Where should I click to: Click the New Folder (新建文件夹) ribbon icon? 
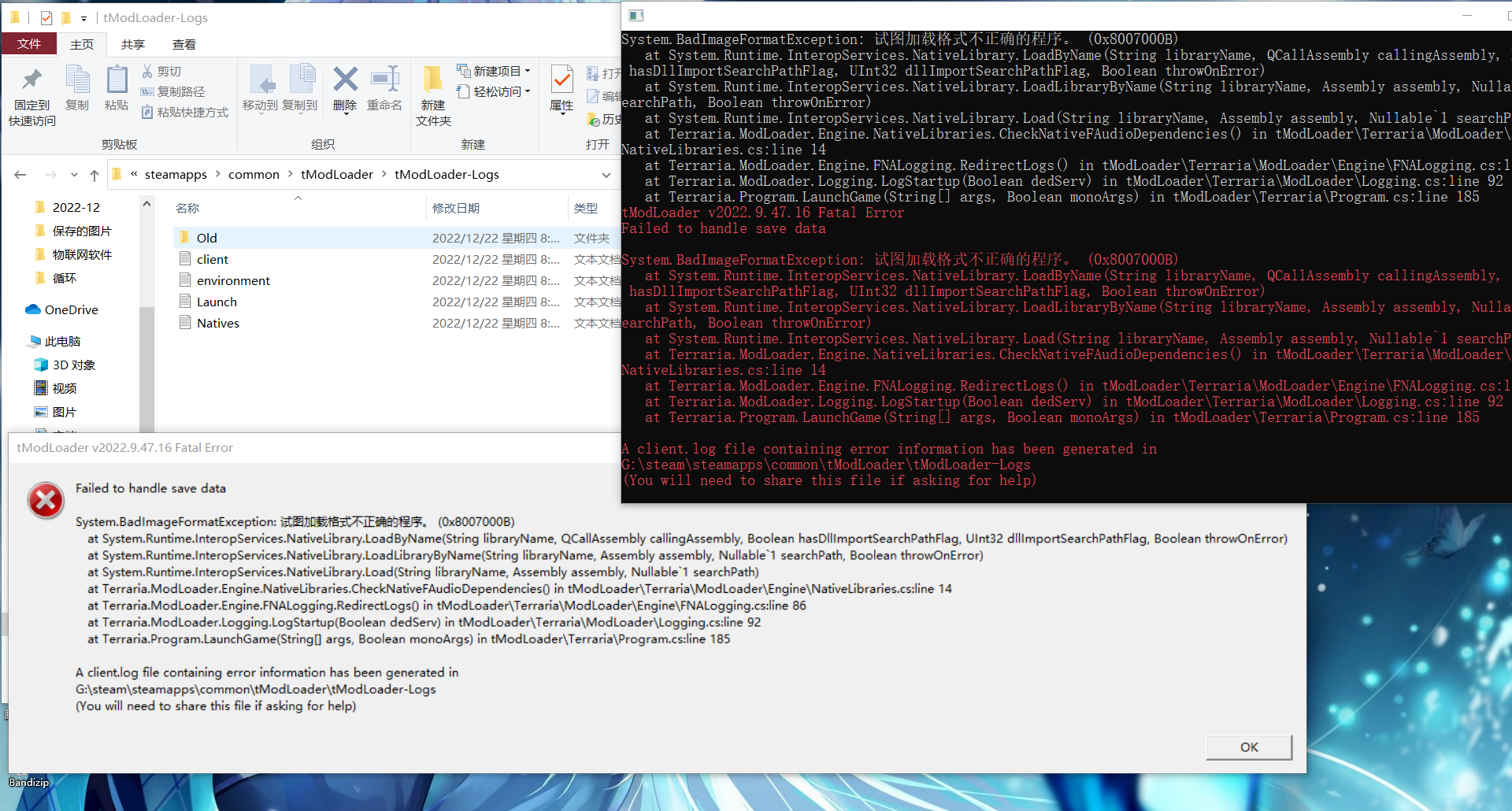pos(432,80)
